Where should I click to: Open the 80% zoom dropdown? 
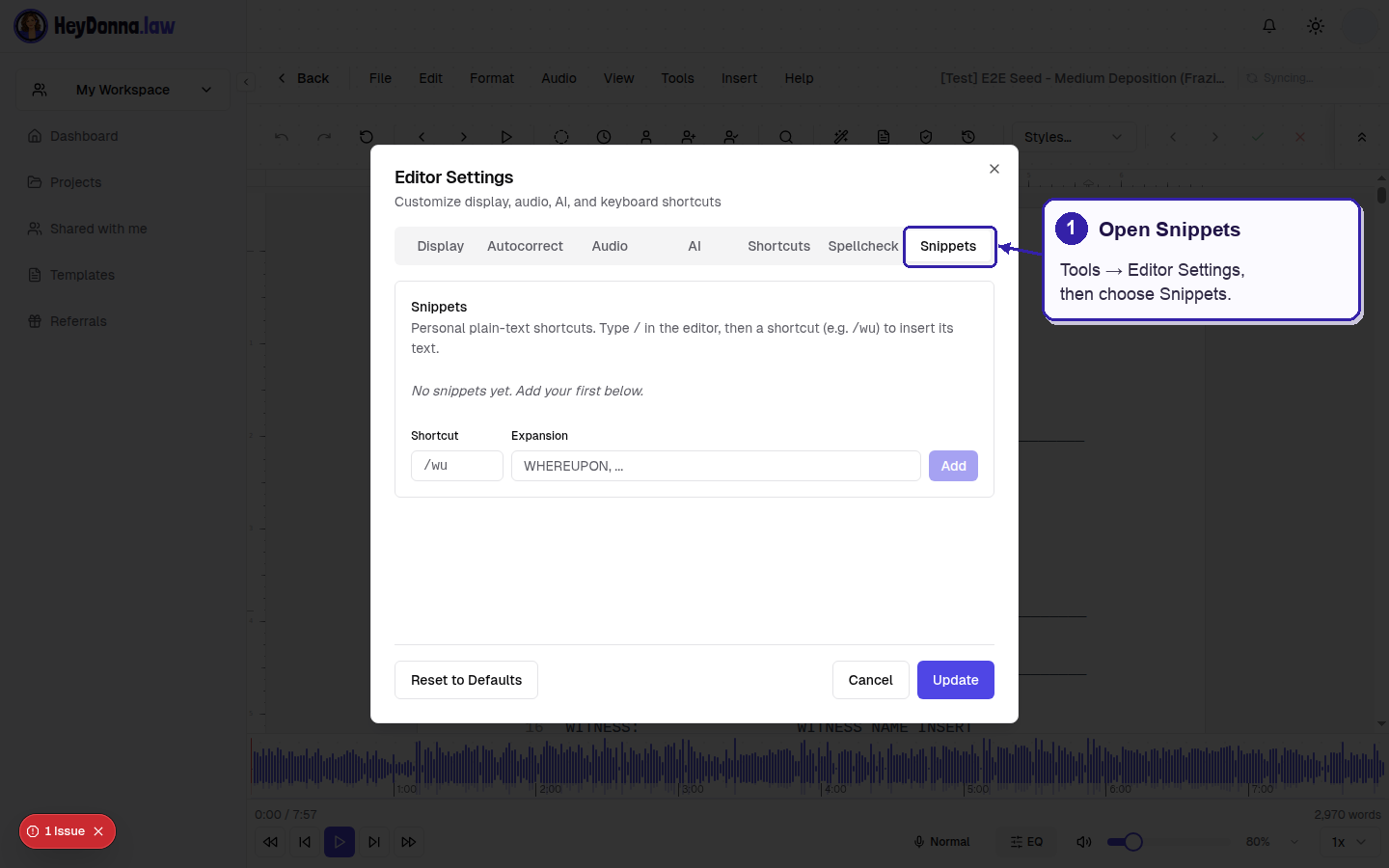(x=1271, y=842)
